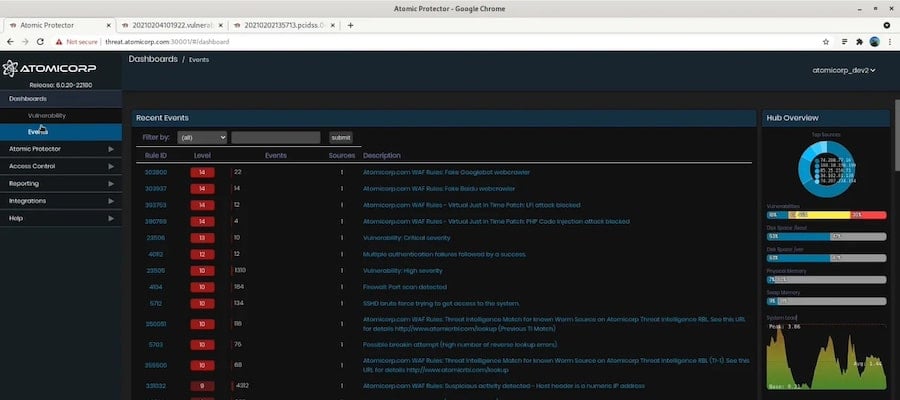The height and width of the screenshot is (400, 900).
Task: Open Fake Baidu webcrawler description link
Action: tap(439, 189)
